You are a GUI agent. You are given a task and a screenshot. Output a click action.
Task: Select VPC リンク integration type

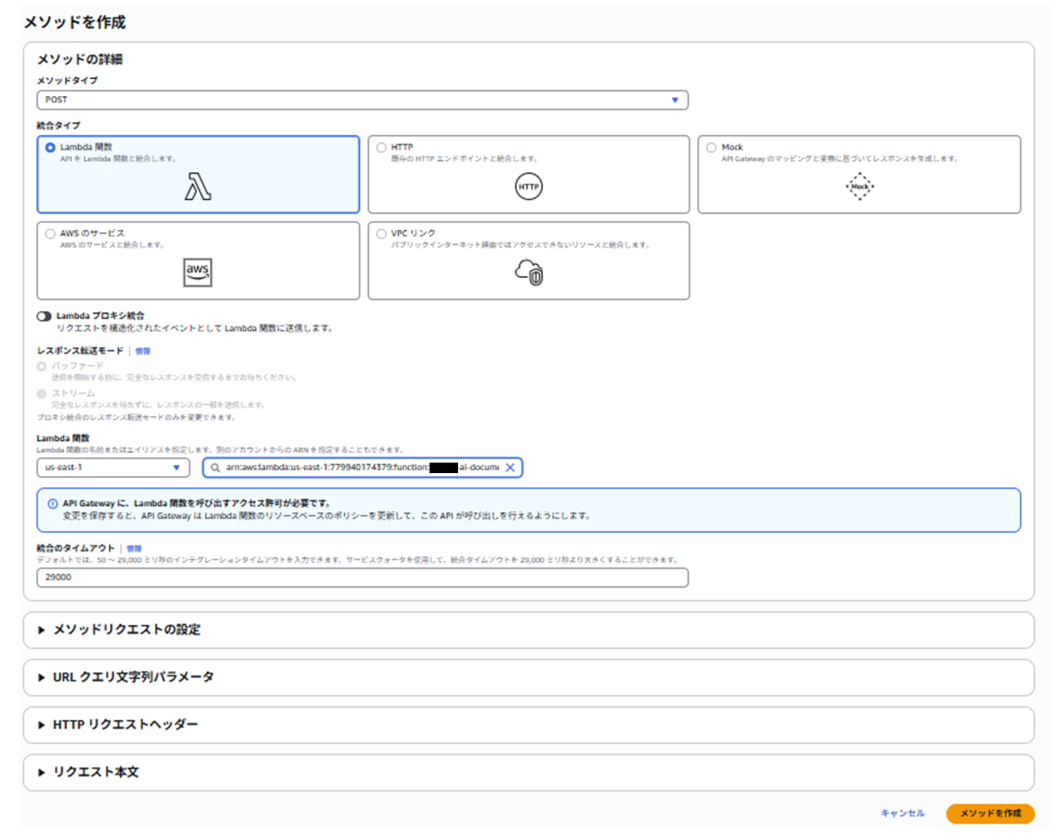(x=528, y=261)
